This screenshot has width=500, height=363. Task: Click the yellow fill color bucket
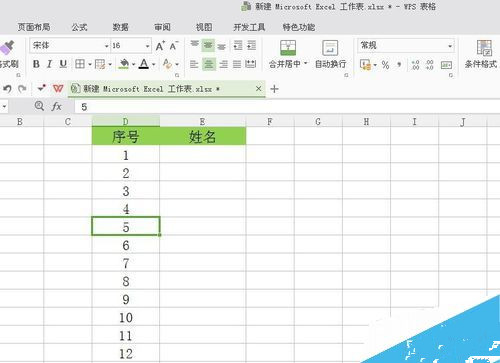coord(124,64)
